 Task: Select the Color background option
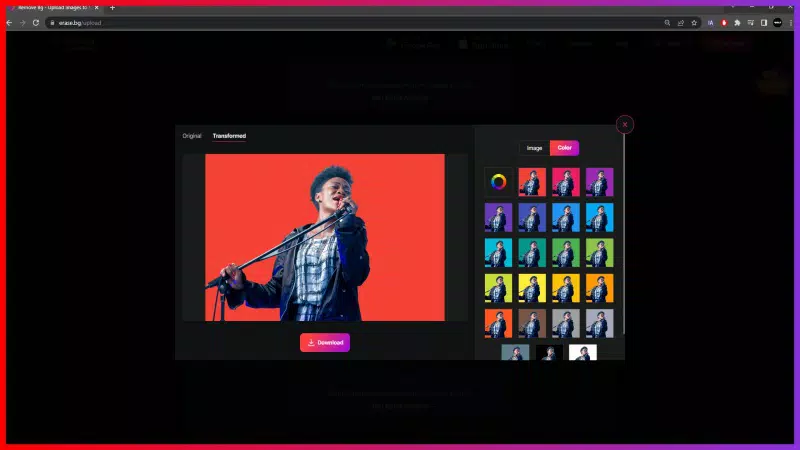coord(564,148)
